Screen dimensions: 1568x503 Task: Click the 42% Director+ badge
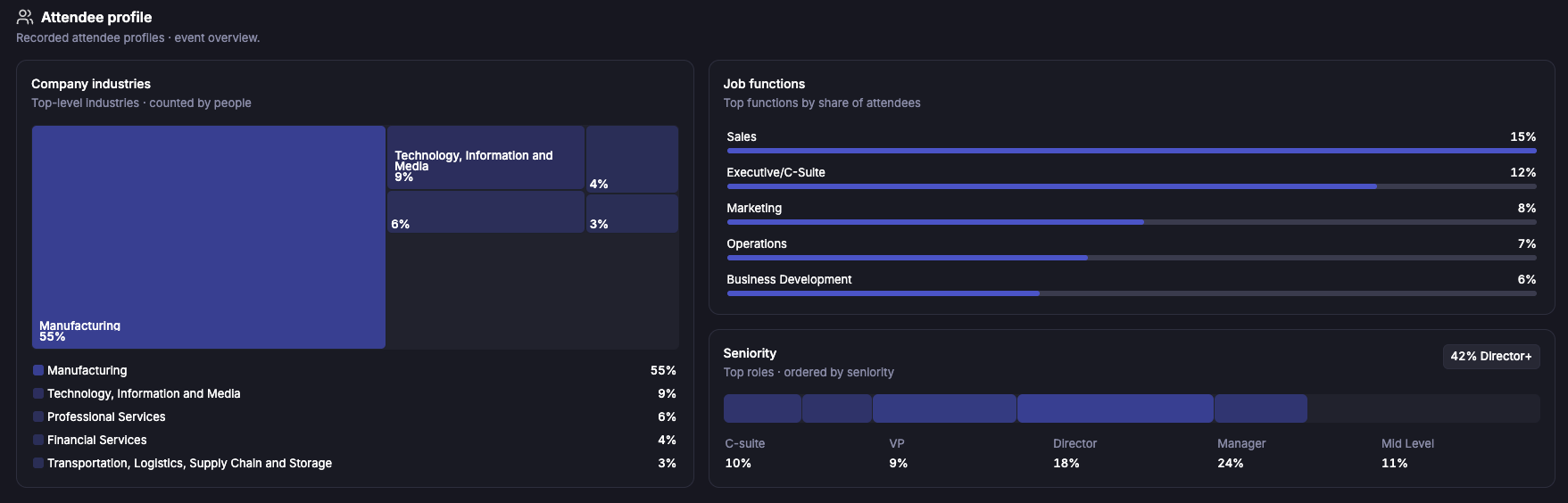click(x=1491, y=356)
